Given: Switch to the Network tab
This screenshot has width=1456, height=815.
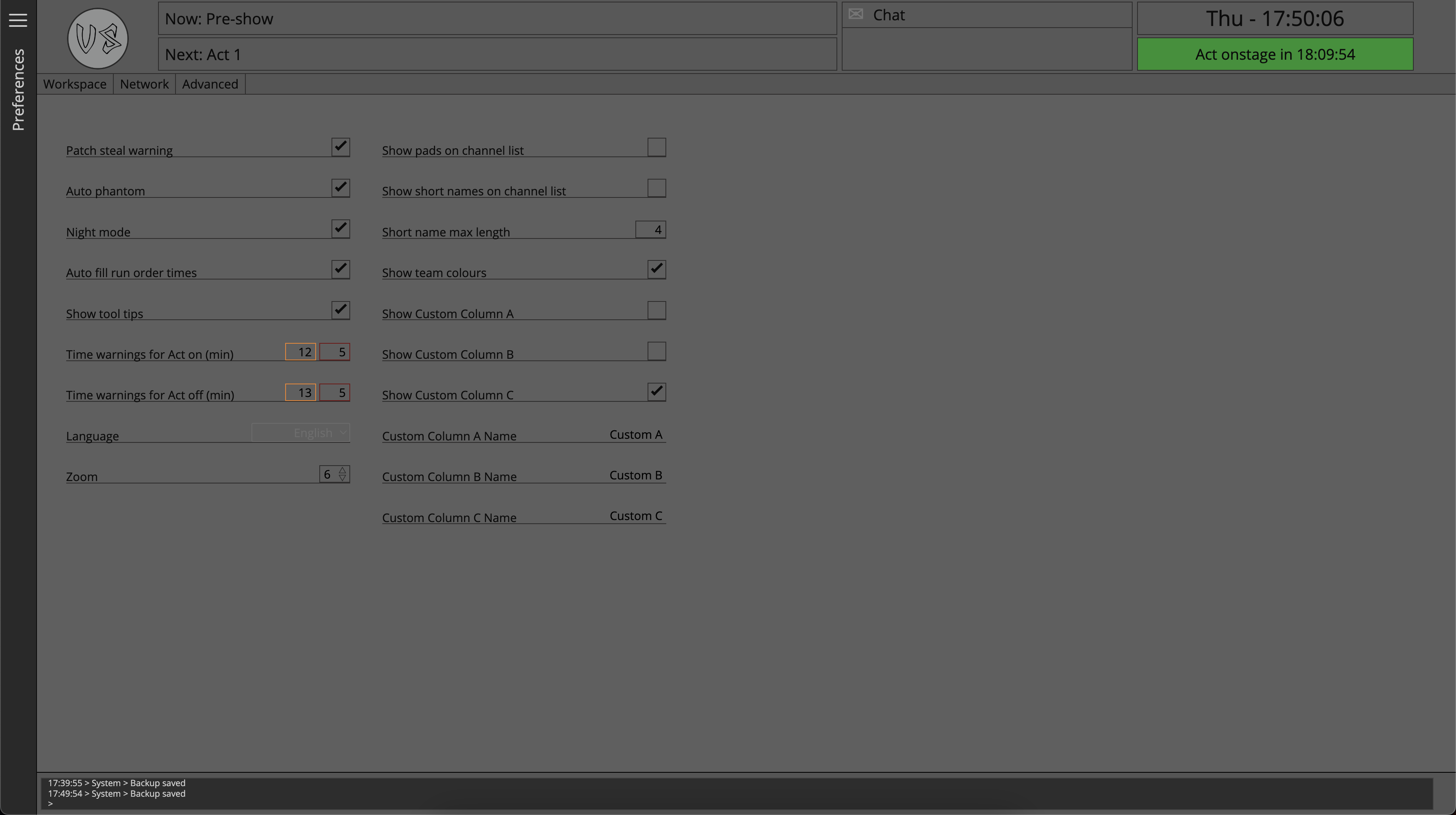Looking at the screenshot, I should tap(144, 84).
